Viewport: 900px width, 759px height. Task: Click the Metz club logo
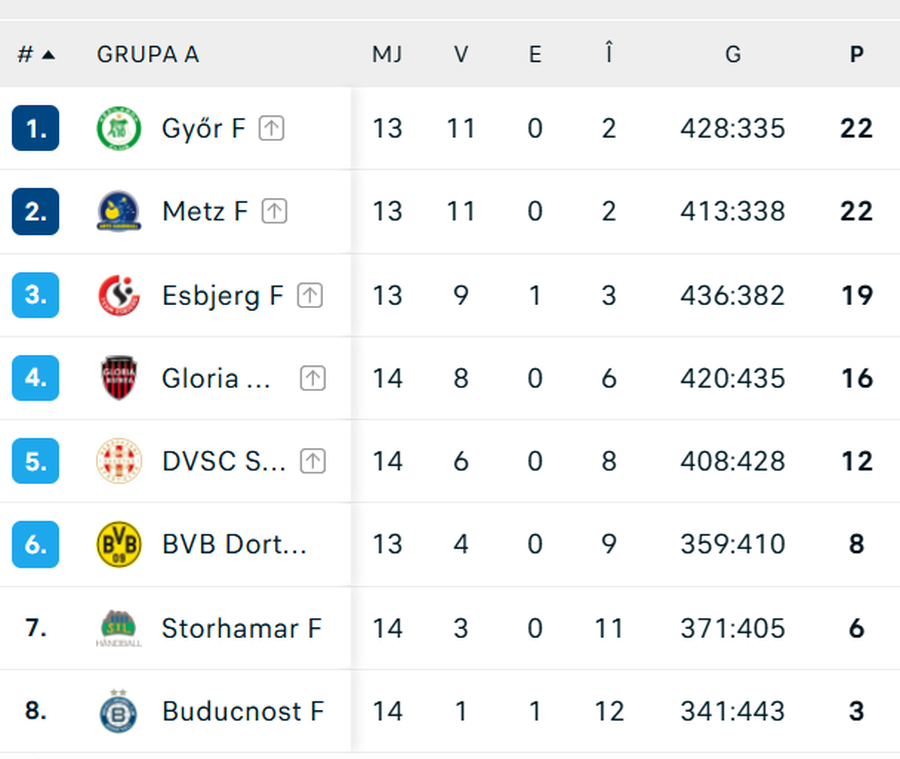click(x=120, y=211)
